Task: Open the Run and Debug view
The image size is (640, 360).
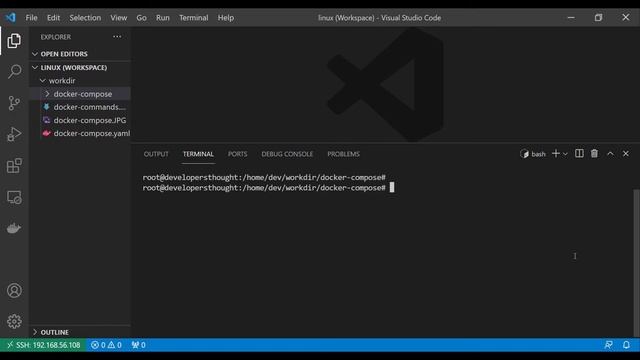Action: tap(14, 134)
